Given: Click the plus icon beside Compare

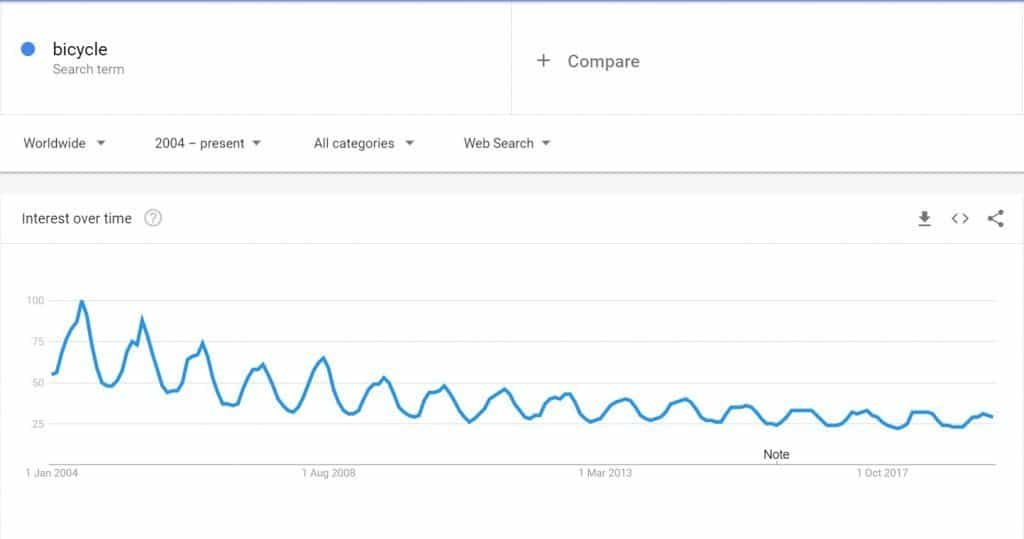Looking at the screenshot, I should (x=543, y=61).
